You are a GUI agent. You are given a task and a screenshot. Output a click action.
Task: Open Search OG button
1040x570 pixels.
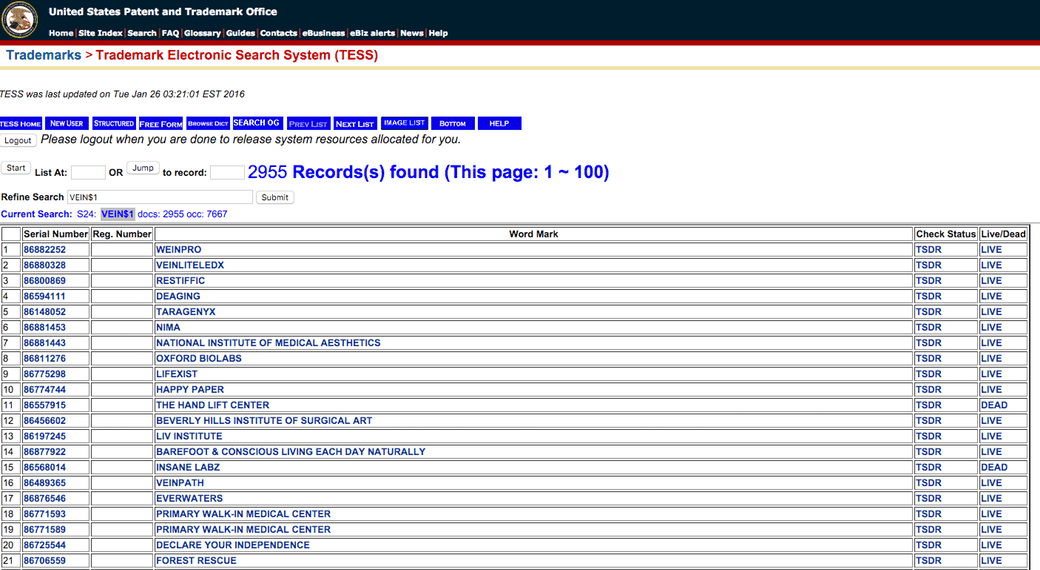(x=256, y=123)
